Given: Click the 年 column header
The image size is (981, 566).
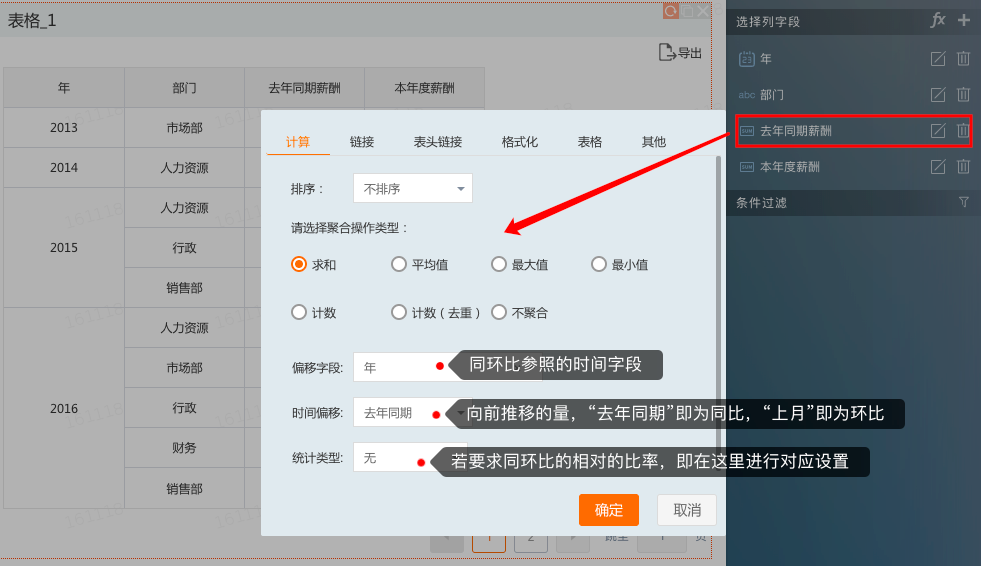Looking at the screenshot, I should pyautogui.click(x=64, y=88).
